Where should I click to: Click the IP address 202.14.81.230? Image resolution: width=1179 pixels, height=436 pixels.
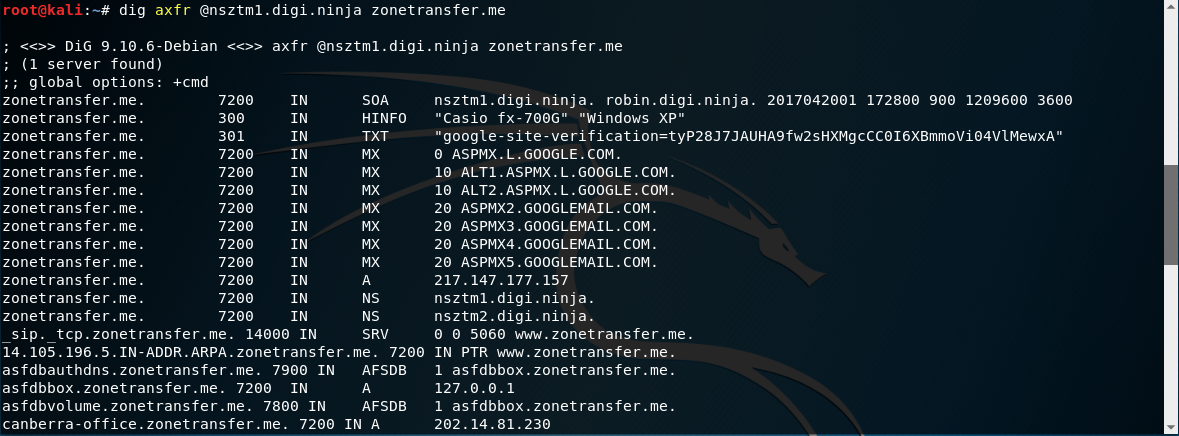[493, 425]
